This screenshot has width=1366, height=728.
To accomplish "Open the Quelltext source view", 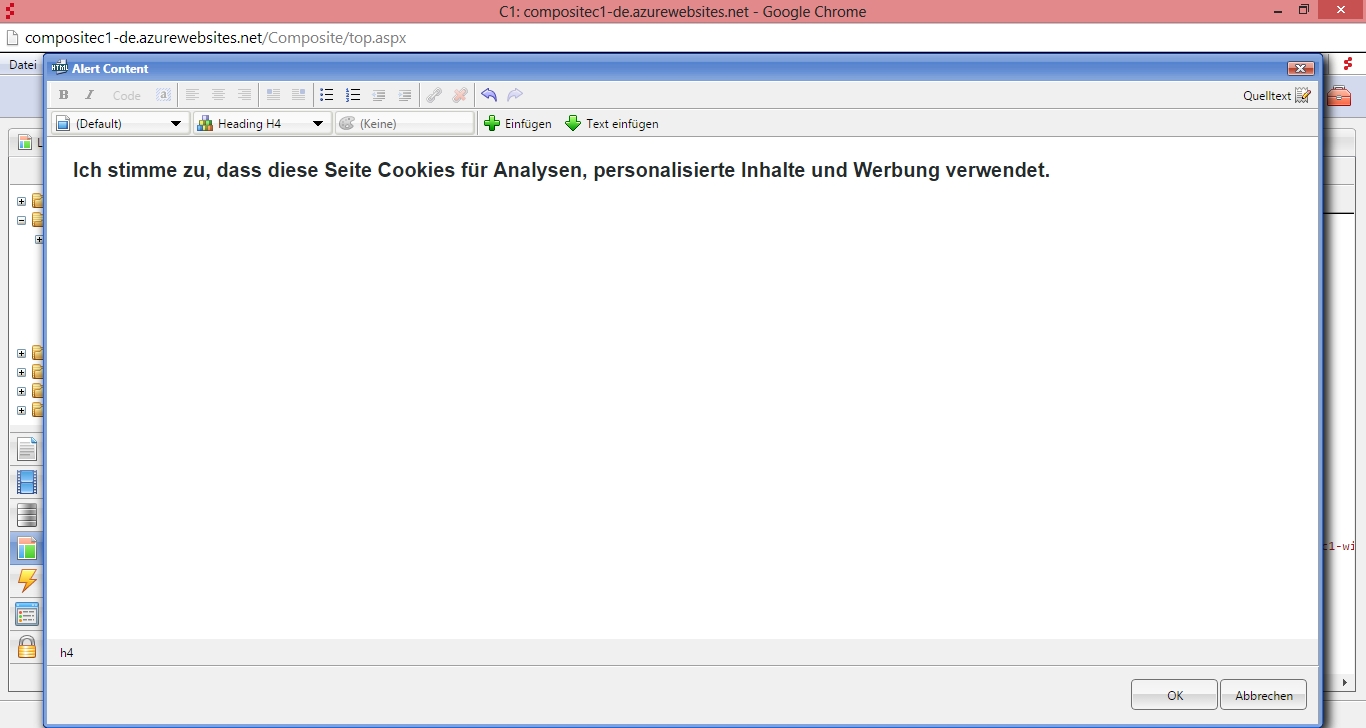I will point(1276,96).
